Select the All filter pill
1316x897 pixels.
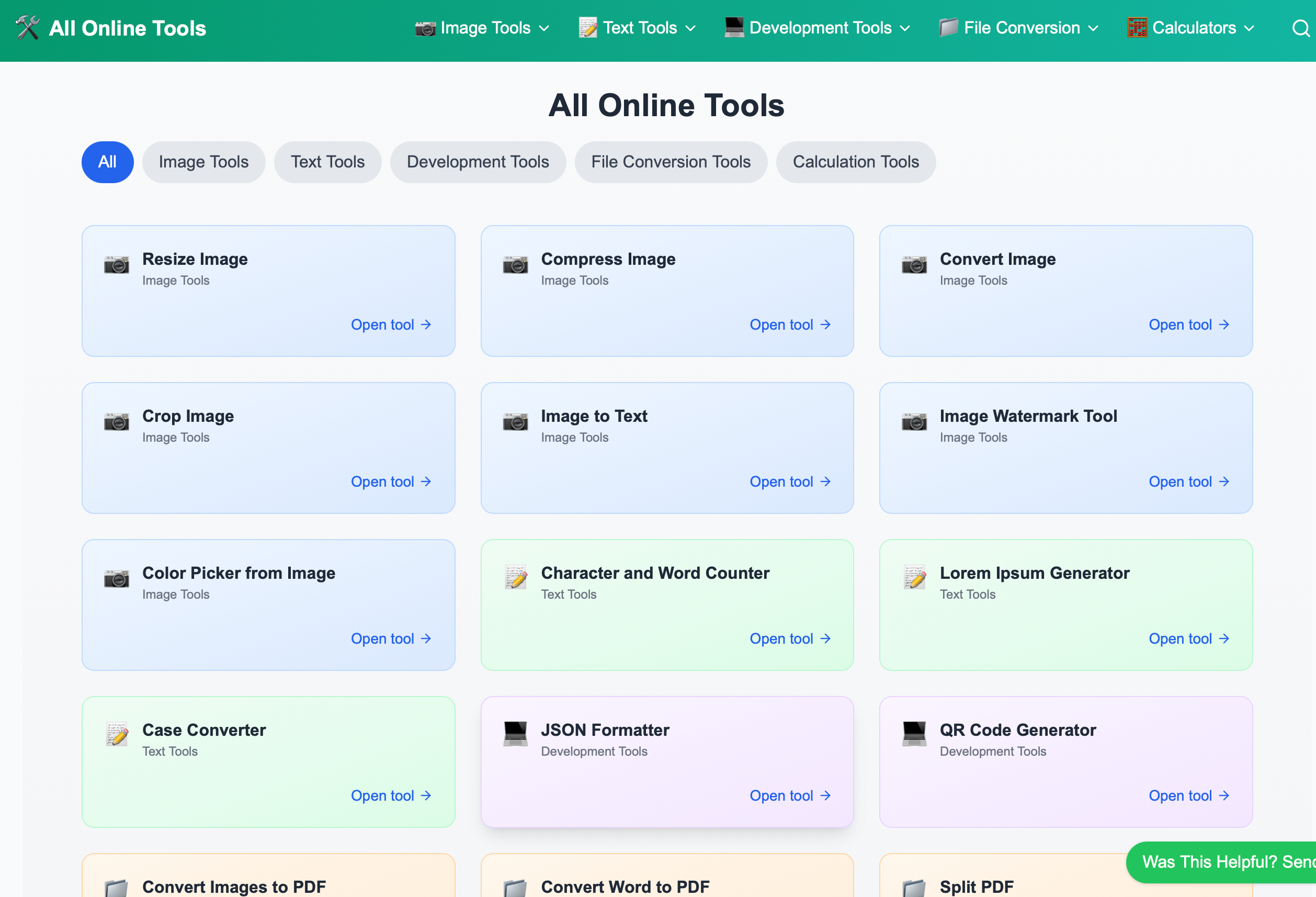(x=108, y=162)
